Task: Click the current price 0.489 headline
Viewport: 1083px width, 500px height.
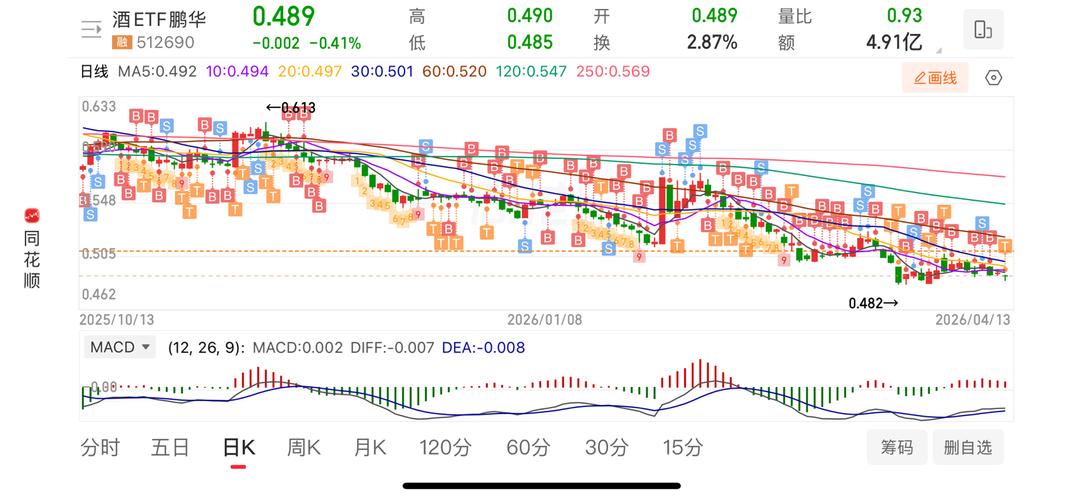Action: [x=283, y=16]
